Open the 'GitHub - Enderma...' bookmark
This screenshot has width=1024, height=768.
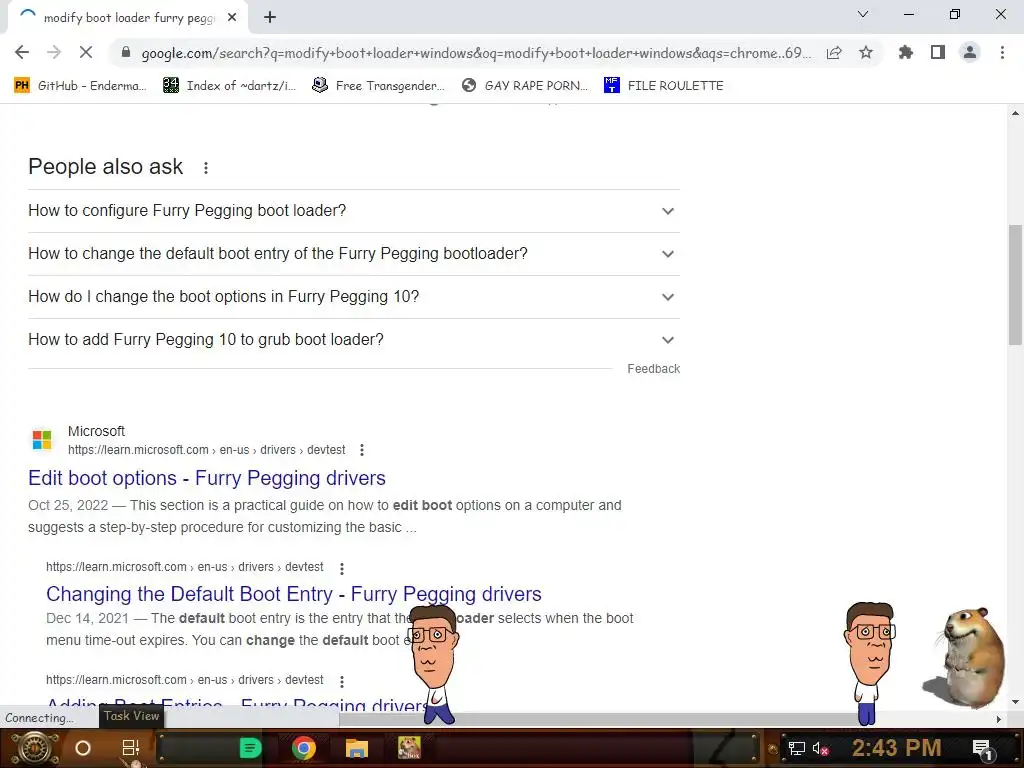click(80, 85)
